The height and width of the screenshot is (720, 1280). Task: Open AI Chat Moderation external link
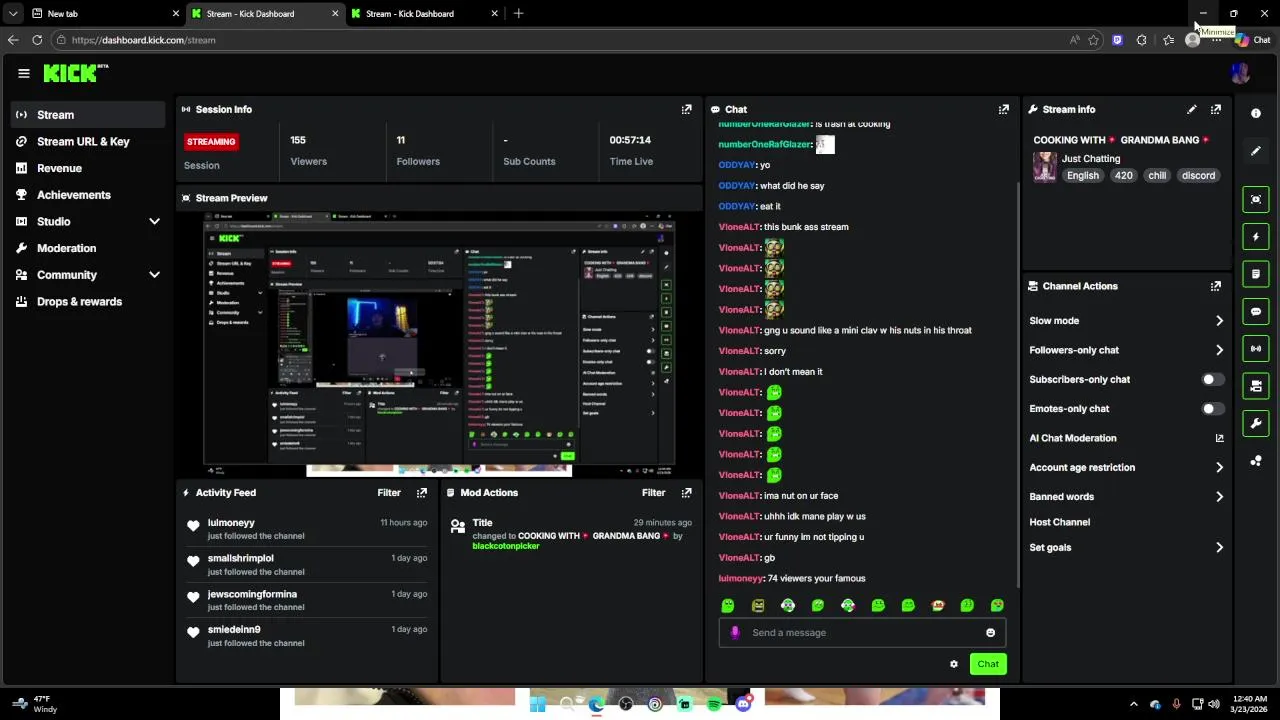pyautogui.click(x=1219, y=438)
